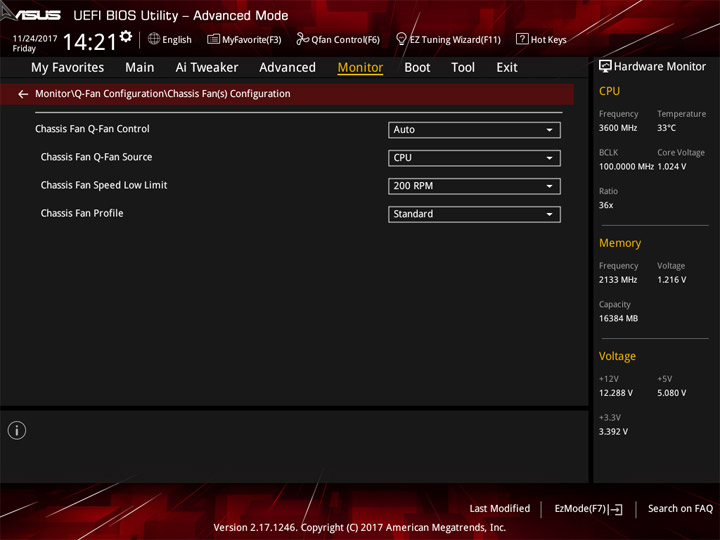Click Memory frequency value 2133 MHz

tap(618, 280)
